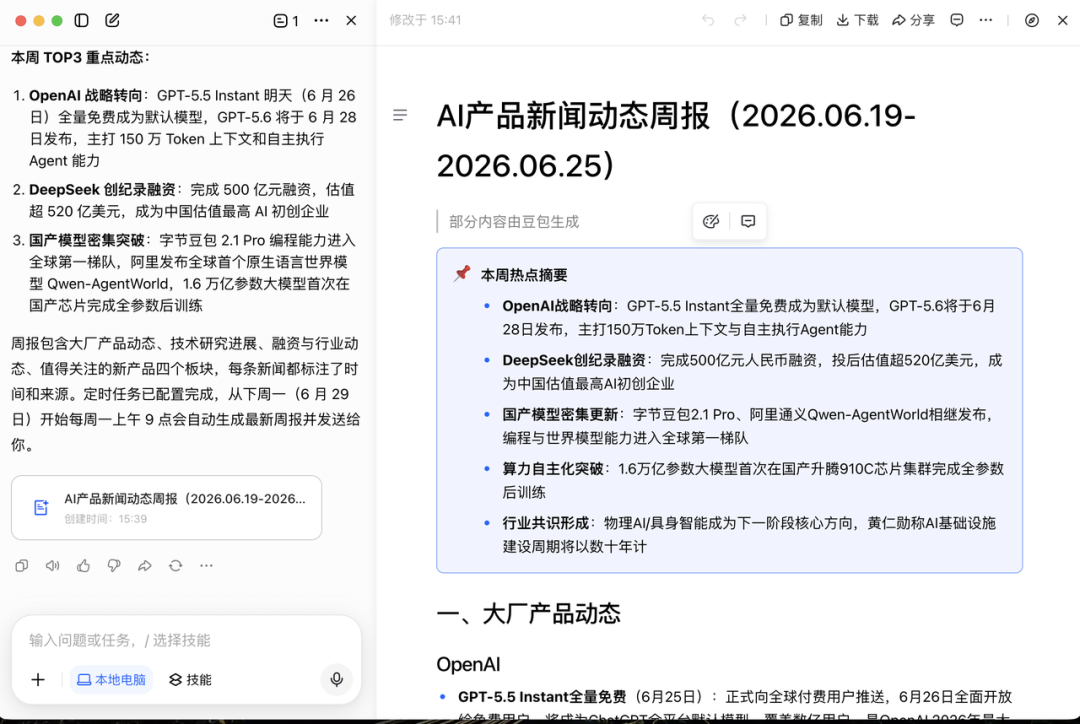Share the document via 分享
Image resolution: width=1080 pixels, height=724 pixels.
(913, 20)
